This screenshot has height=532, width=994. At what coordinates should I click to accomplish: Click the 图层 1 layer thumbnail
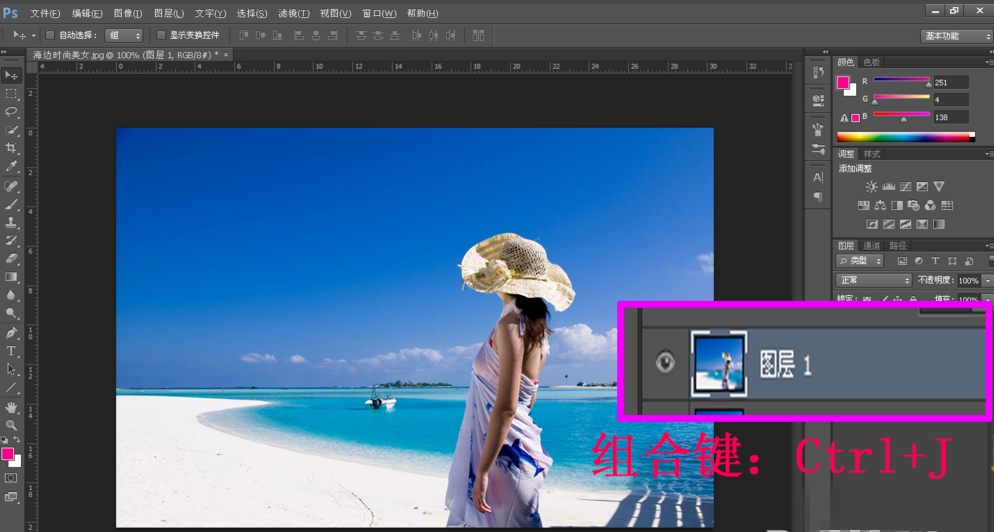[718, 364]
